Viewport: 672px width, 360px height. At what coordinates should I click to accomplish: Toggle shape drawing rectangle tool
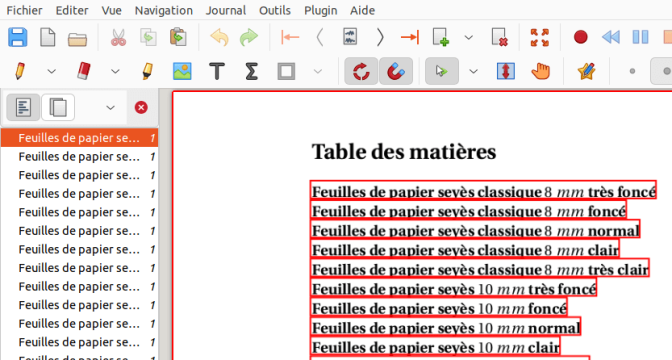(x=286, y=71)
